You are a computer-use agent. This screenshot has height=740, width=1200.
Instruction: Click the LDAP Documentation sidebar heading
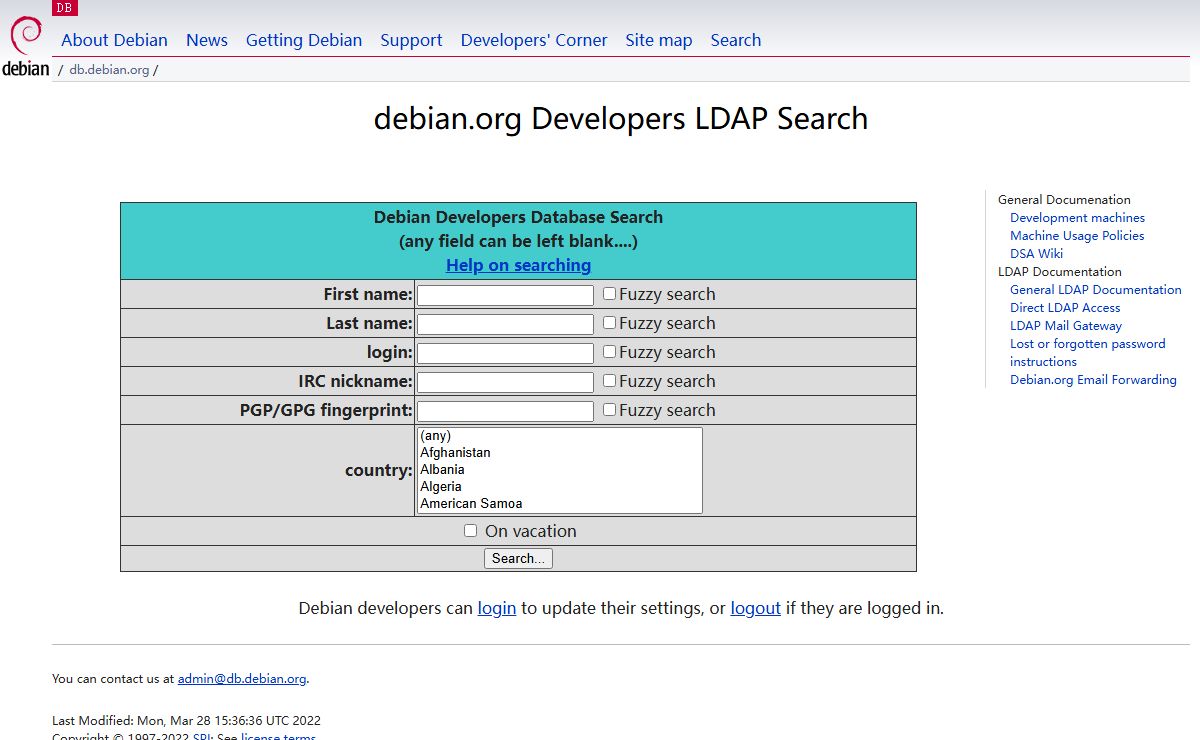(x=1060, y=272)
